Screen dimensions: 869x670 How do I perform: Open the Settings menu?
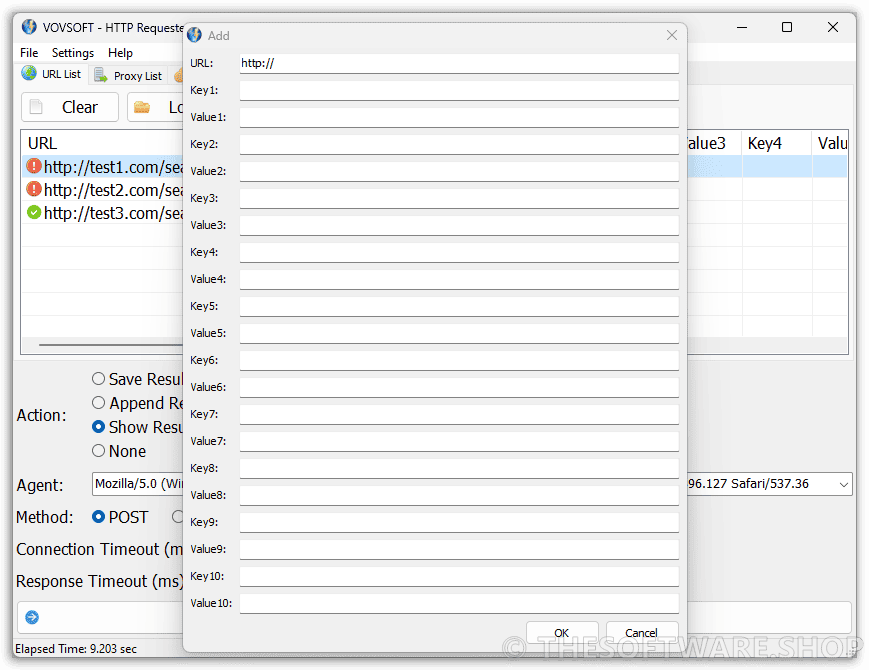point(73,53)
